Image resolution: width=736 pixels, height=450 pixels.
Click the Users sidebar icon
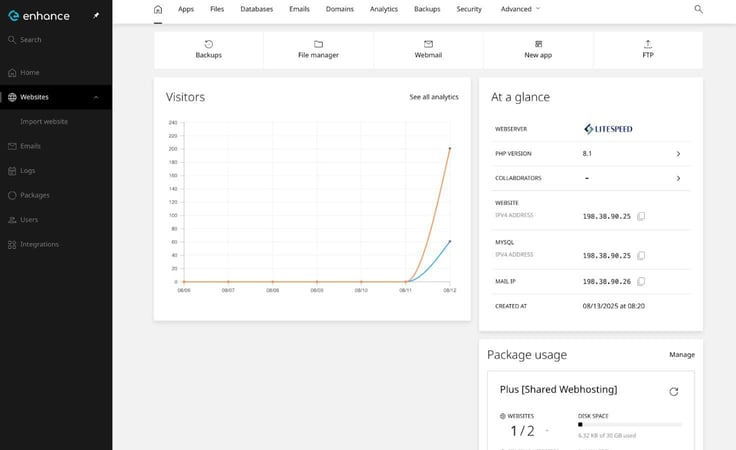12,220
